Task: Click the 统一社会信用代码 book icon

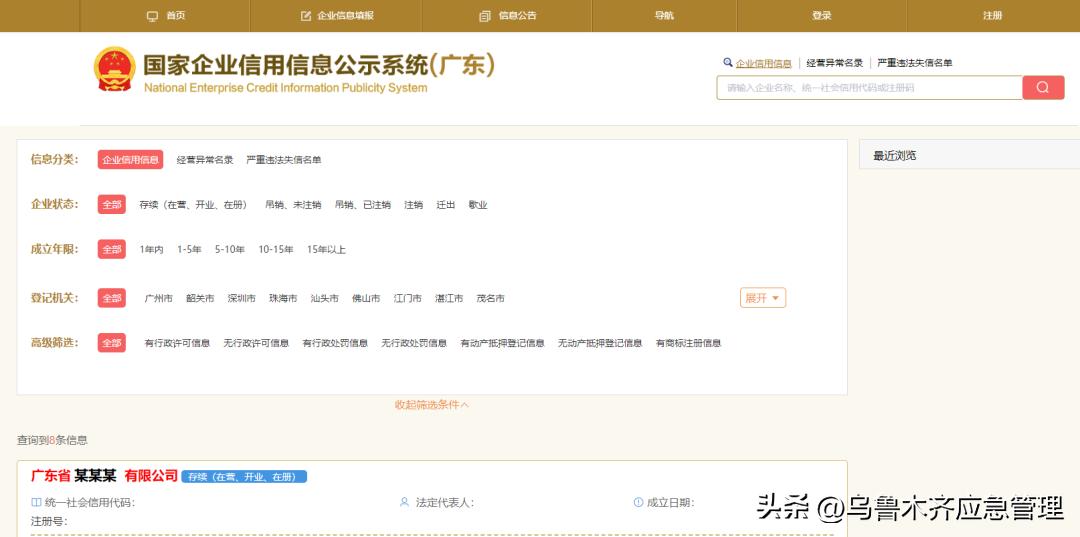Action: pos(37,503)
